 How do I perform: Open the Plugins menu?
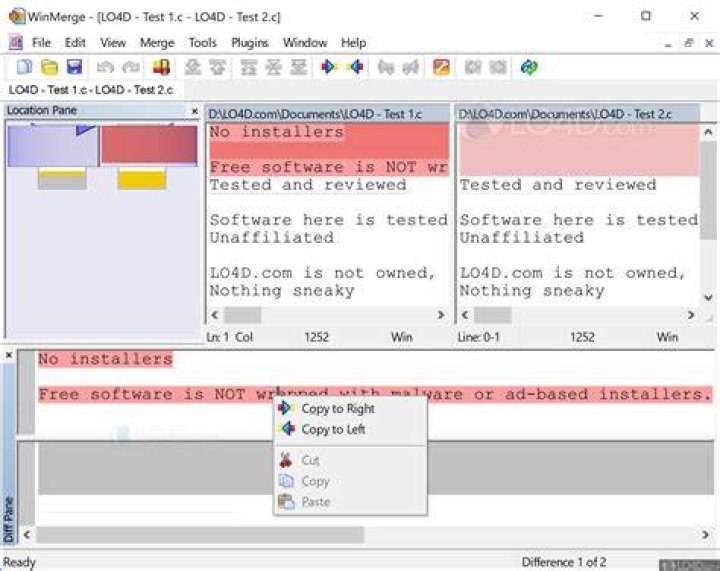point(250,43)
